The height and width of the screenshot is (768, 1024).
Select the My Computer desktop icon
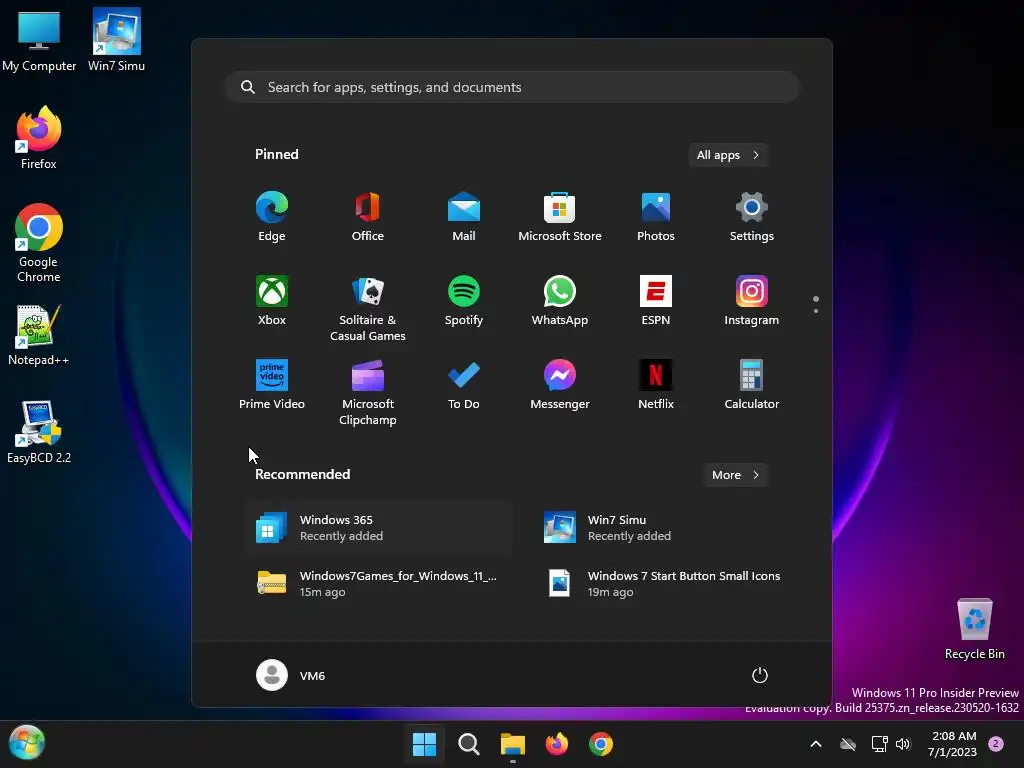(39, 40)
